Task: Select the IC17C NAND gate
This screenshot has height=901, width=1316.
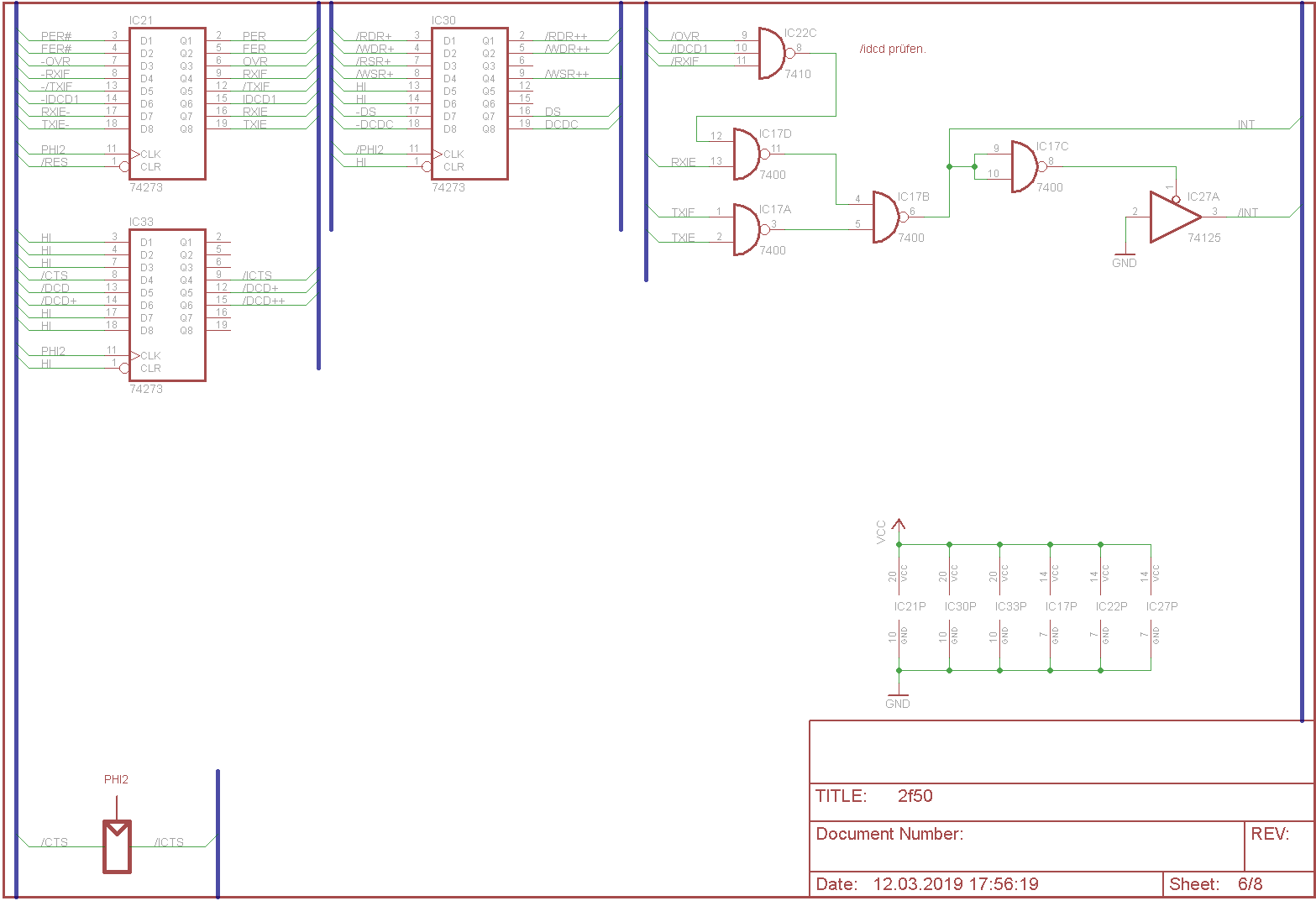Action: (1024, 167)
